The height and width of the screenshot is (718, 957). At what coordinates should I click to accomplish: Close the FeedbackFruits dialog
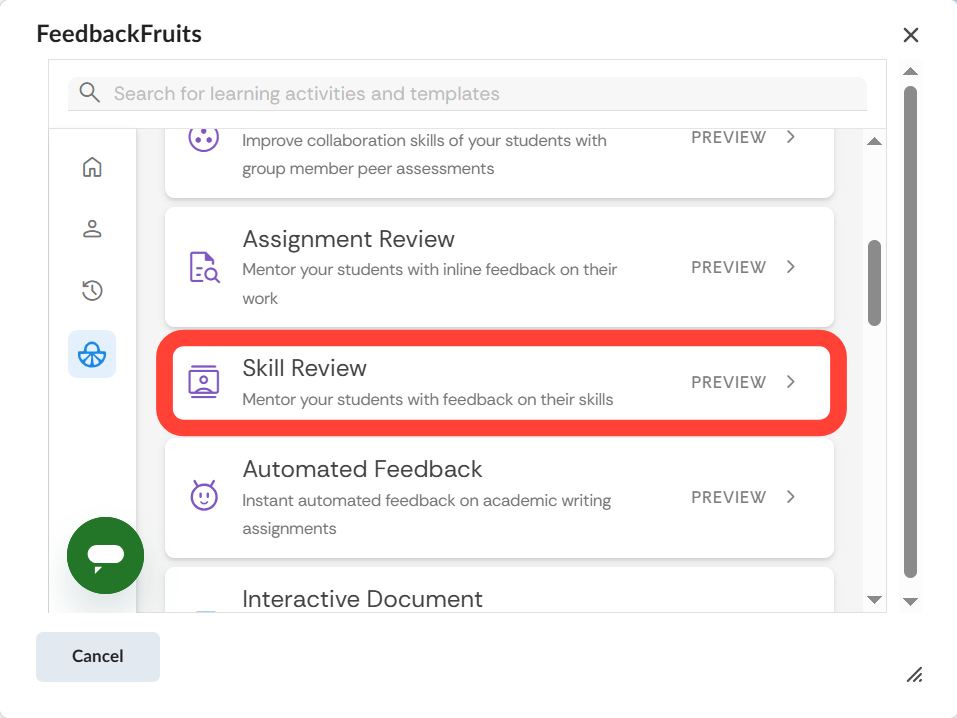(x=911, y=35)
